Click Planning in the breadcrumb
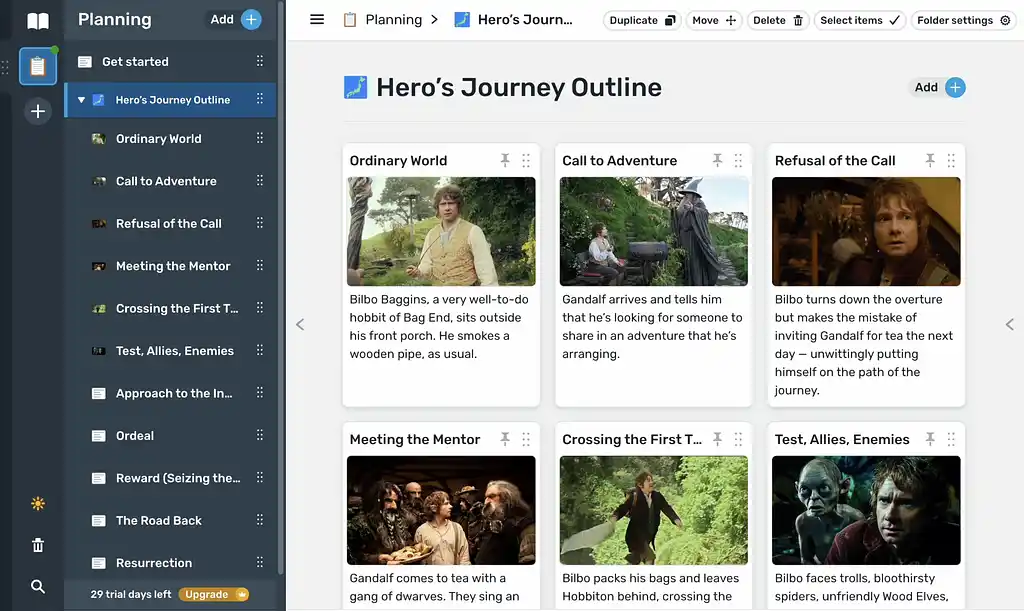 click(393, 20)
